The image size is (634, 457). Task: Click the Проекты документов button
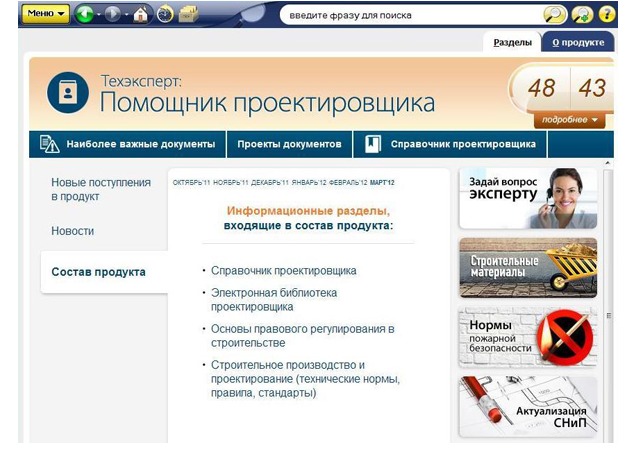(289, 144)
